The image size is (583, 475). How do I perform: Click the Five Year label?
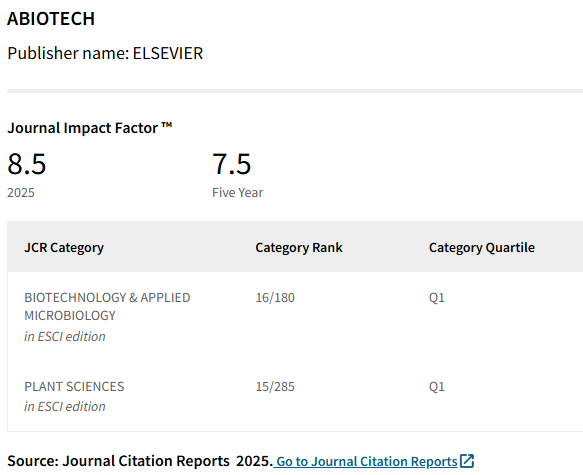click(238, 193)
